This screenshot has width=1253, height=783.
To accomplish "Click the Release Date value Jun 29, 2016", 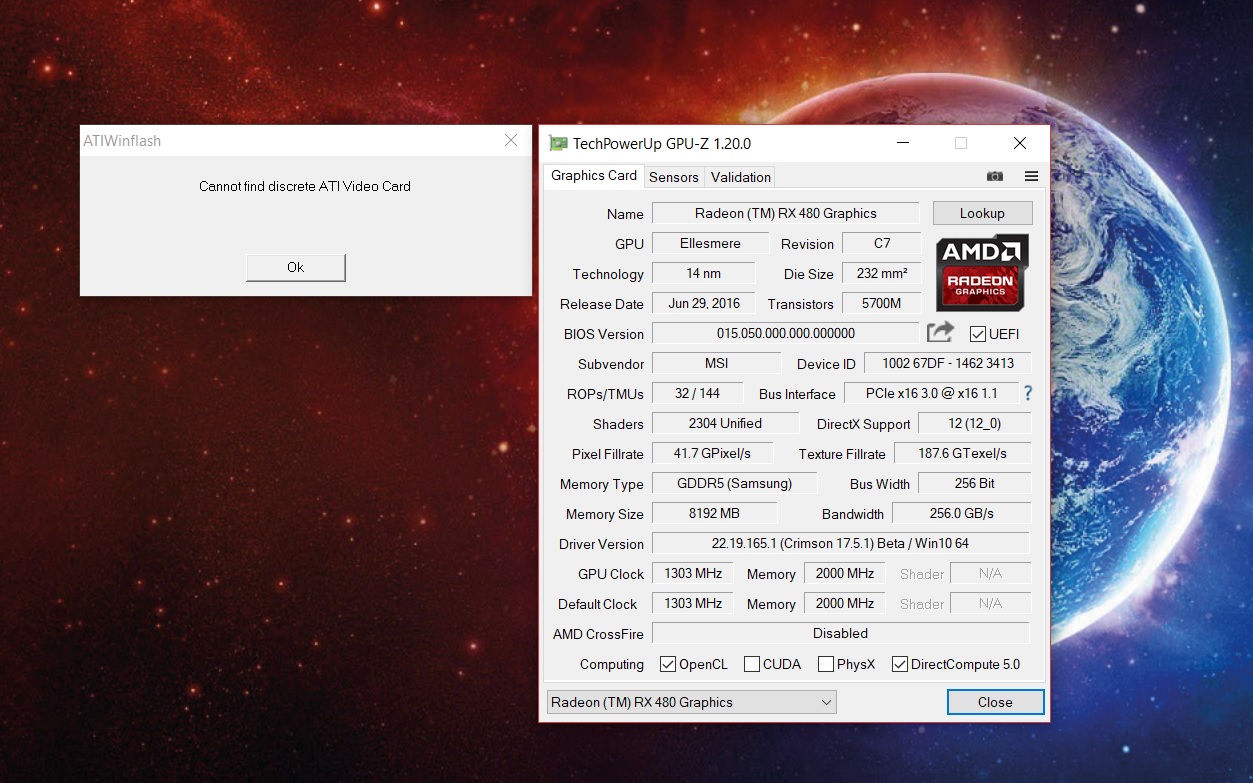I will pos(704,303).
